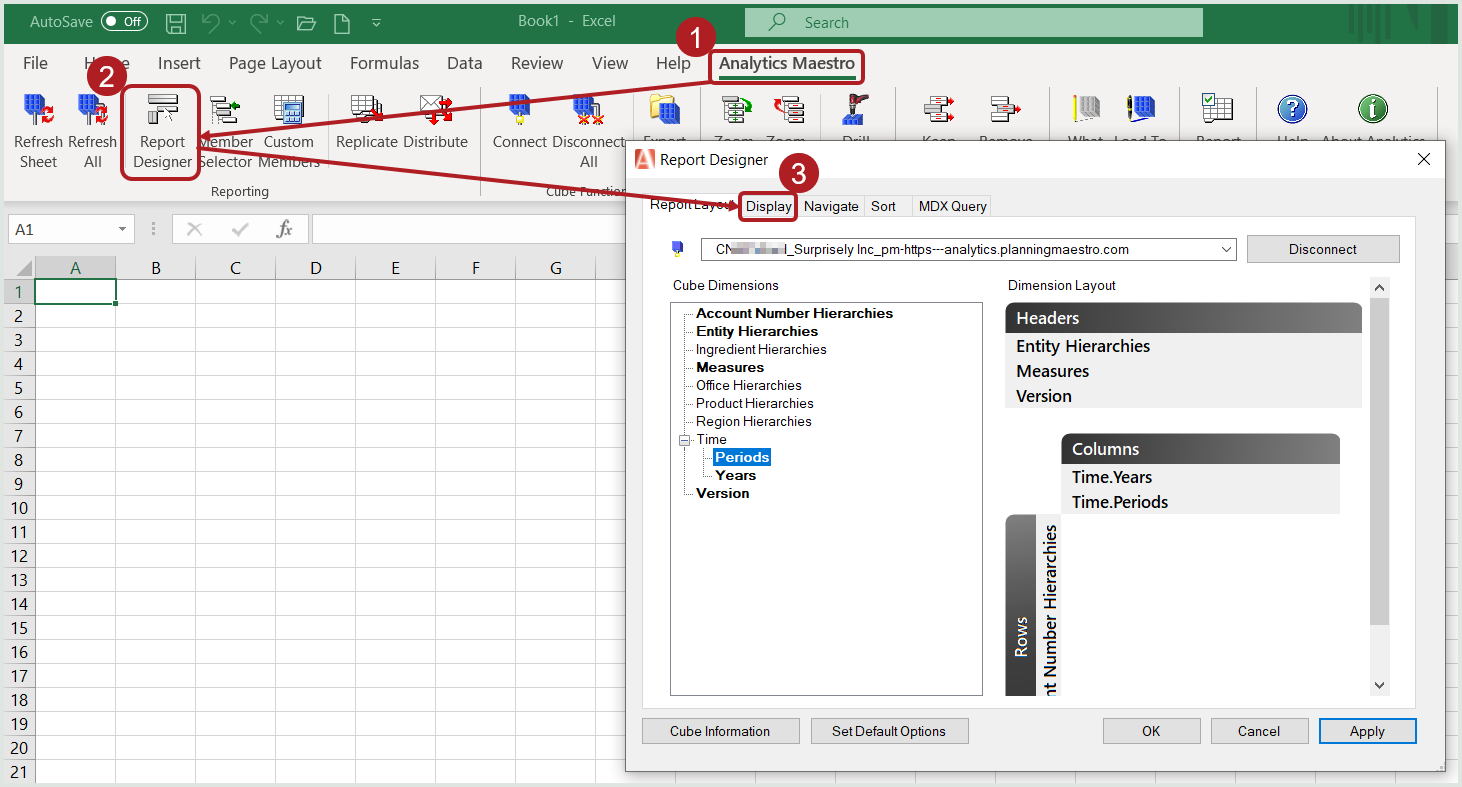The height and width of the screenshot is (787, 1462).
Task: Switch to the View ribbon tab
Action: (610, 63)
